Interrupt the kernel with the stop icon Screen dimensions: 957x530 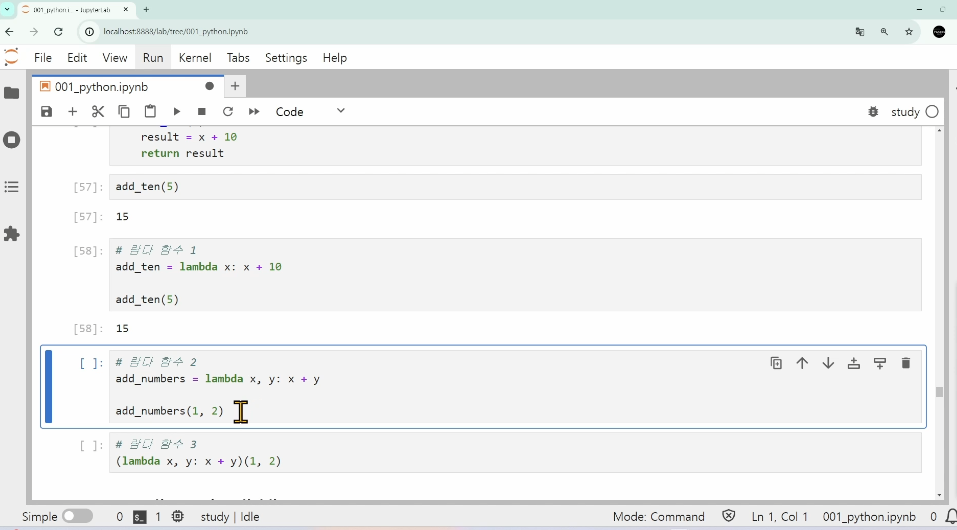click(x=202, y=112)
